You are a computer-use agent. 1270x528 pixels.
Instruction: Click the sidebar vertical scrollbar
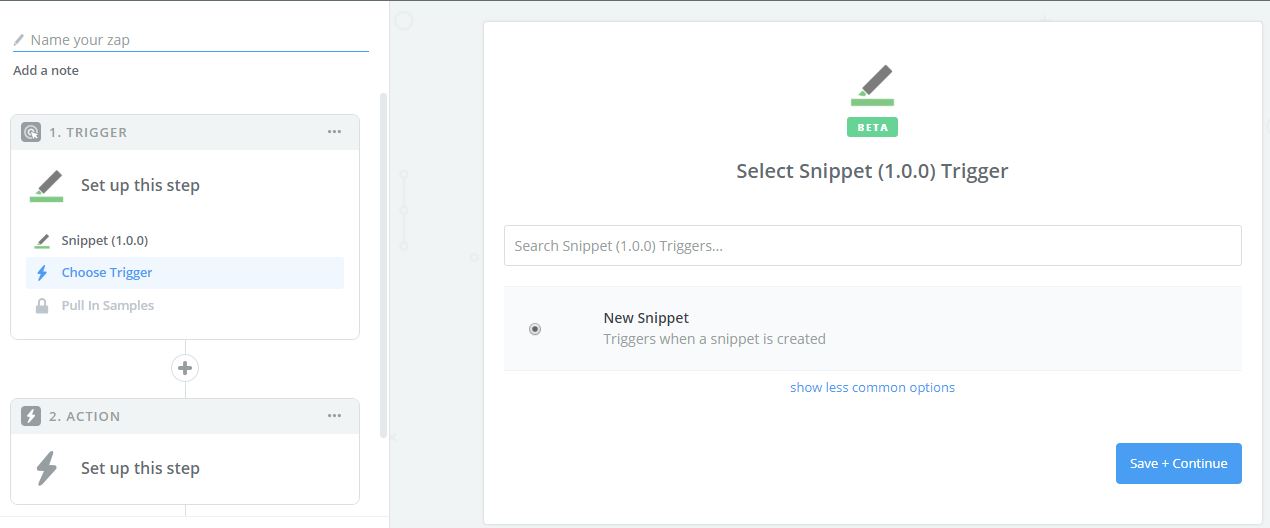(x=383, y=265)
